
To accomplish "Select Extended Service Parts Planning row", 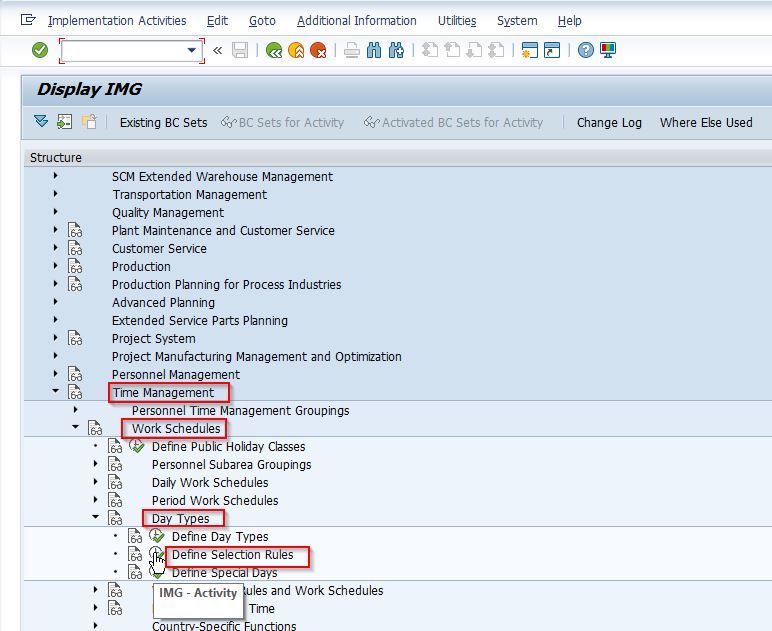I will (x=200, y=320).
